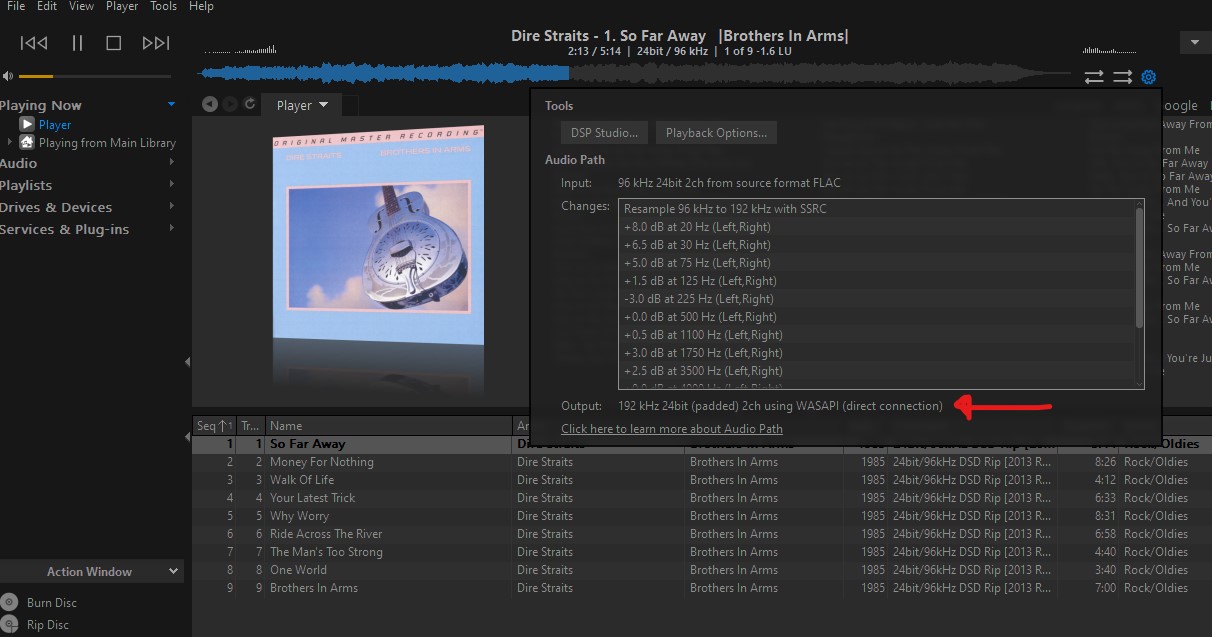The height and width of the screenshot is (637, 1212).
Task: Select Ride Across The River track
Action: point(701,534)
